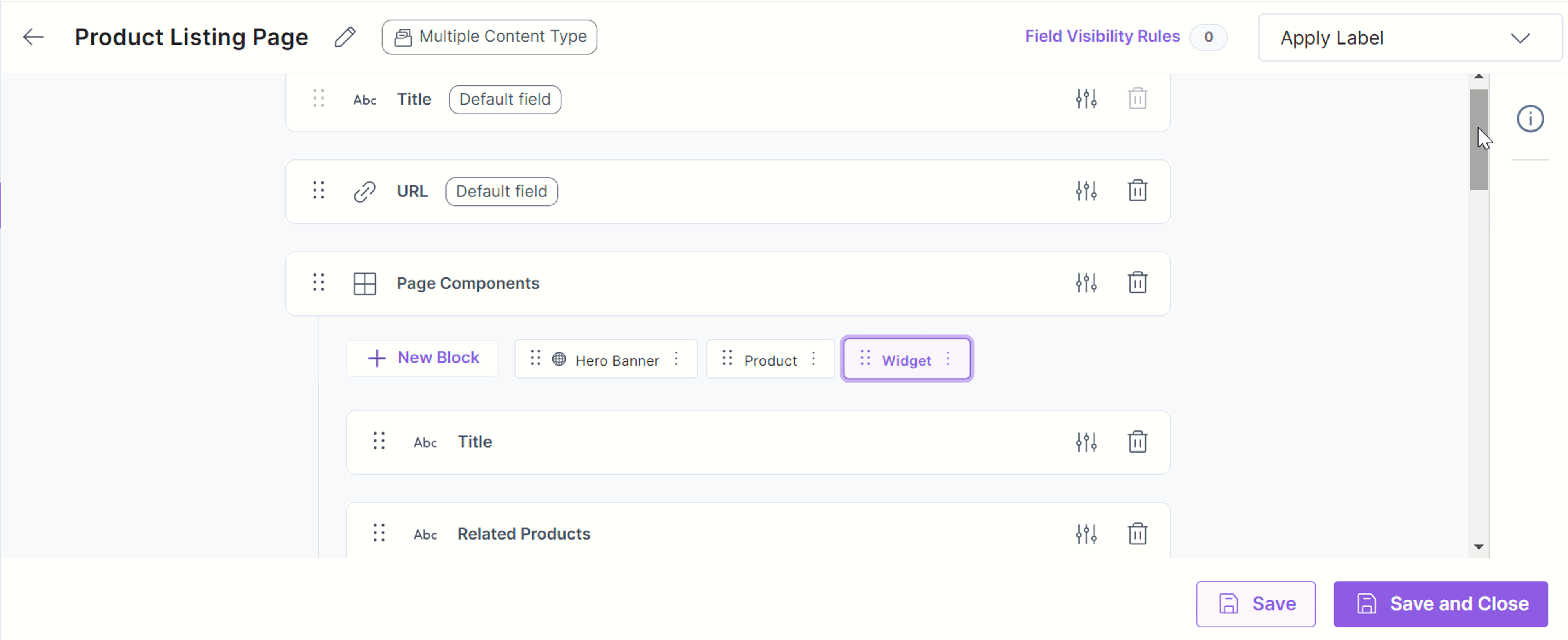Delete the URL field
Screen dimensions: 1568x640
click(1137, 191)
